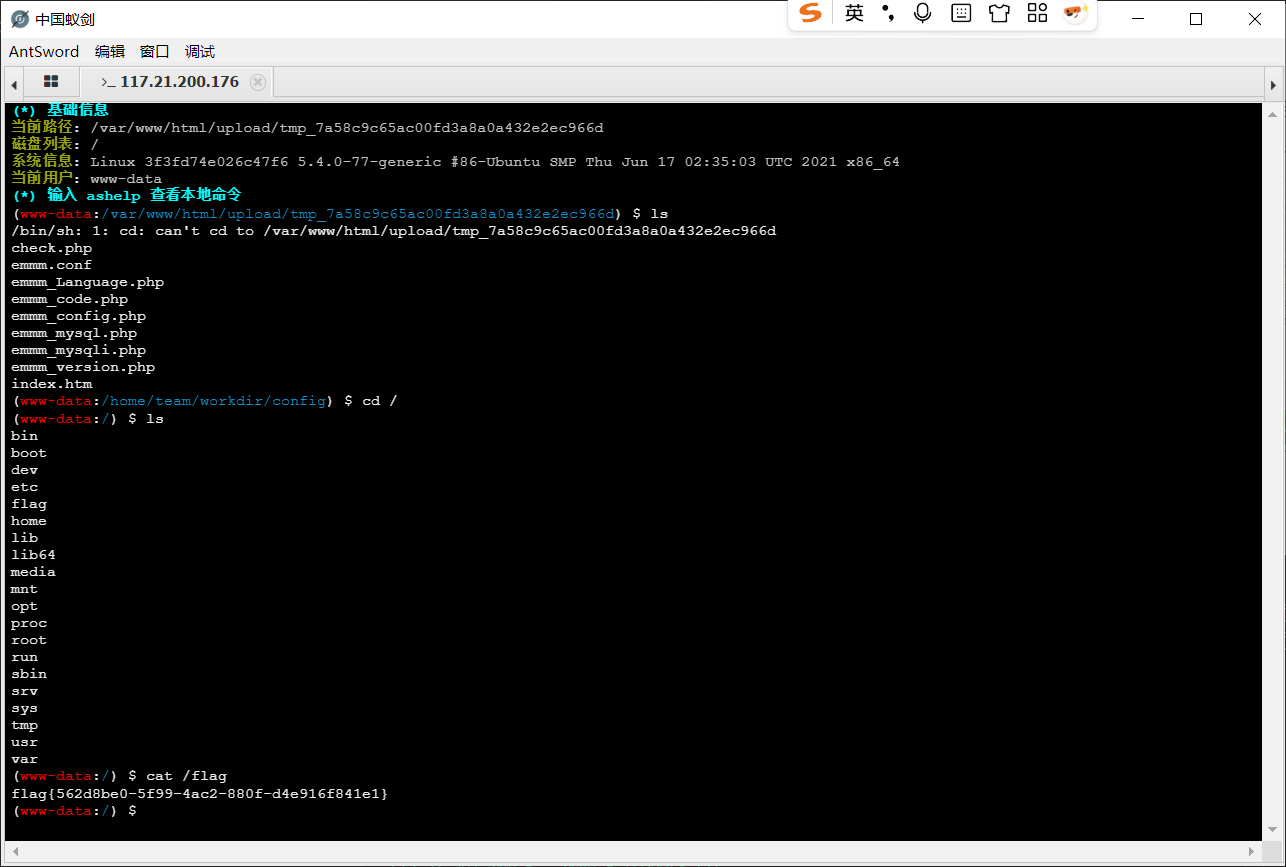Screen dimensions: 1286x867
Task: Click the IME mascot avatar icon
Action: pos(1074,13)
